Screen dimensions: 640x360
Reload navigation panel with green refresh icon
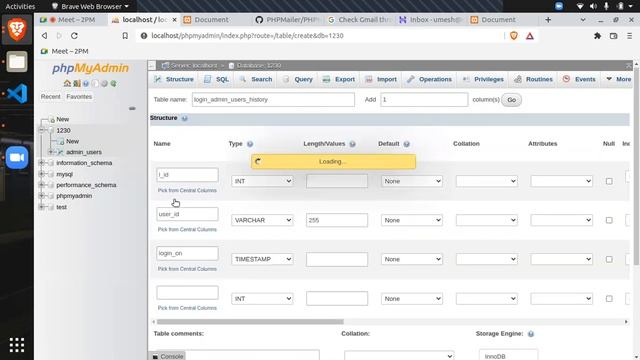pyautogui.click(x=113, y=83)
